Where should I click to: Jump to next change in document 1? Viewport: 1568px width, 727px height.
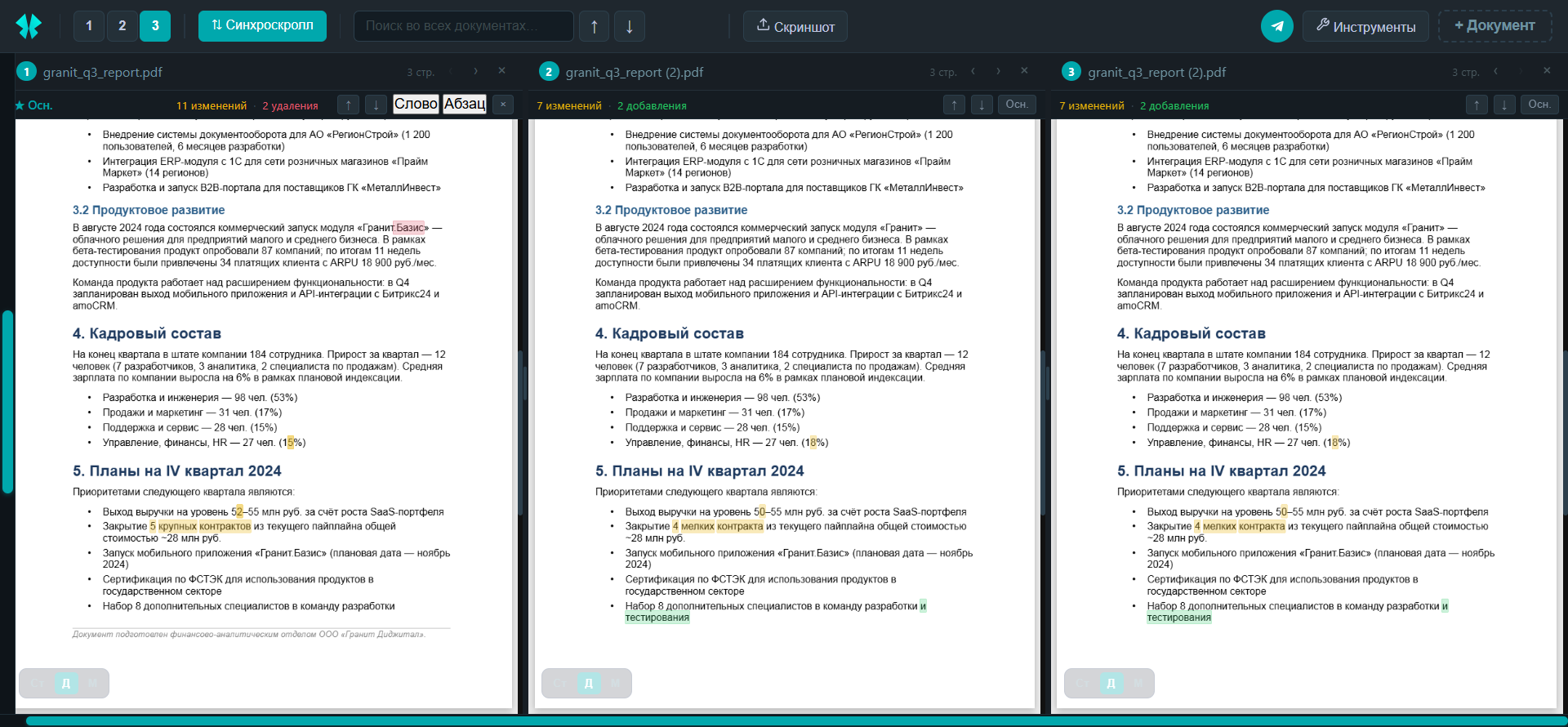[x=376, y=105]
